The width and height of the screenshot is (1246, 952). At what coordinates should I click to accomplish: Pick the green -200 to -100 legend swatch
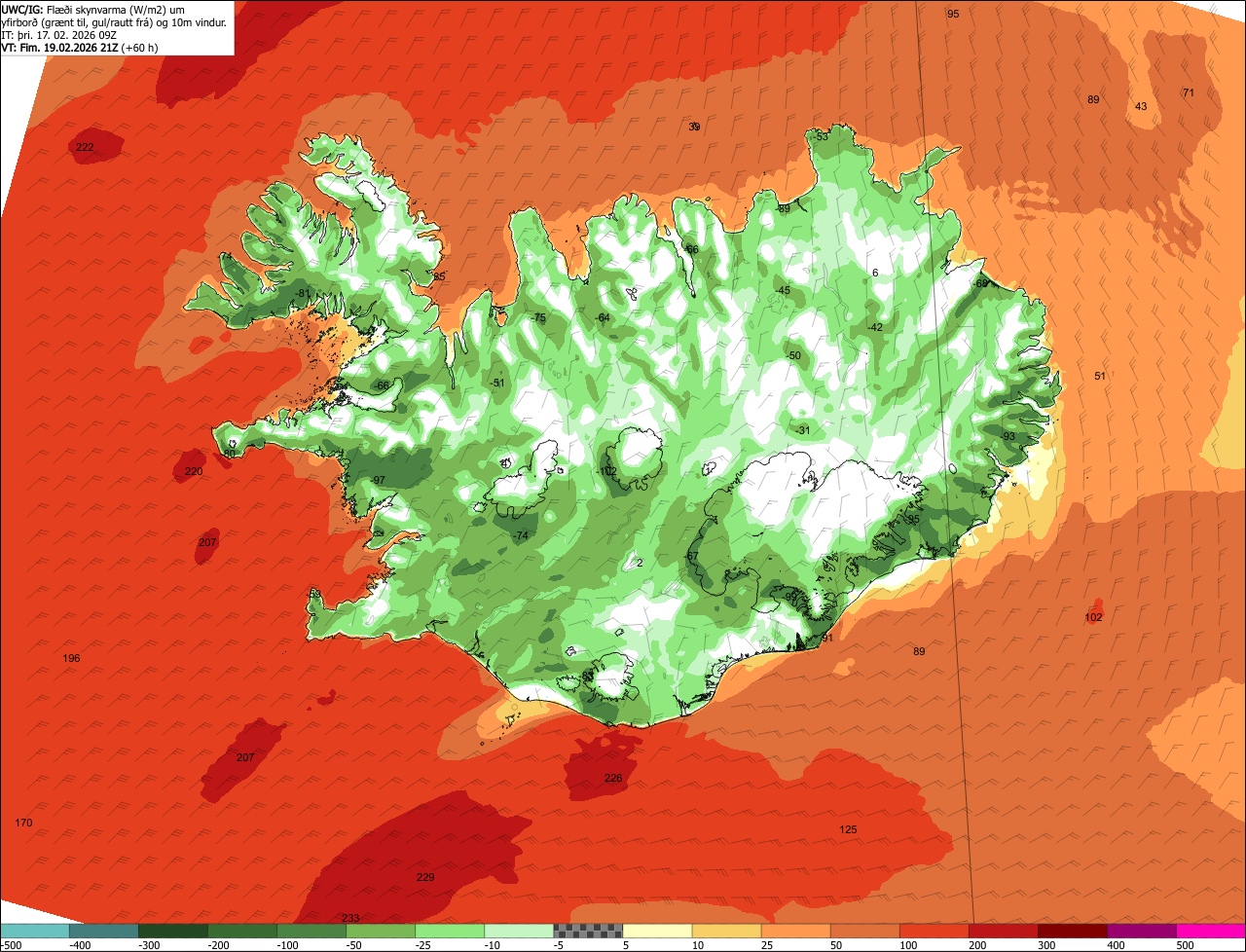[x=242, y=931]
